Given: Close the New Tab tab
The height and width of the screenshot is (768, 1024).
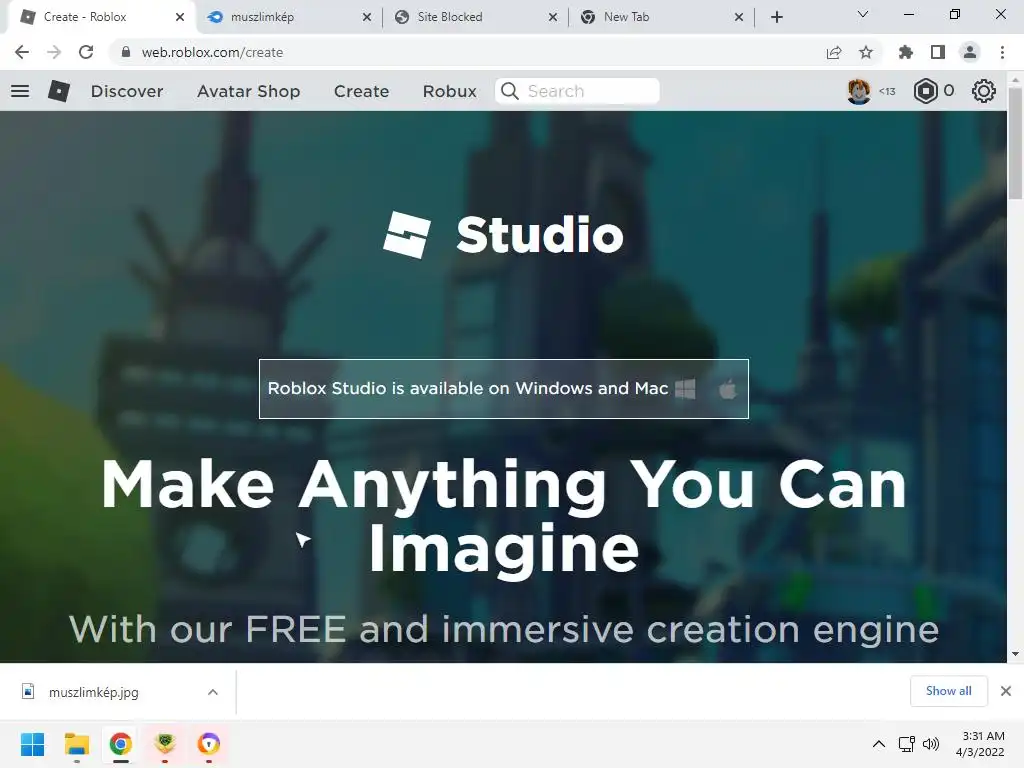Looking at the screenshot, I should 739,17.
